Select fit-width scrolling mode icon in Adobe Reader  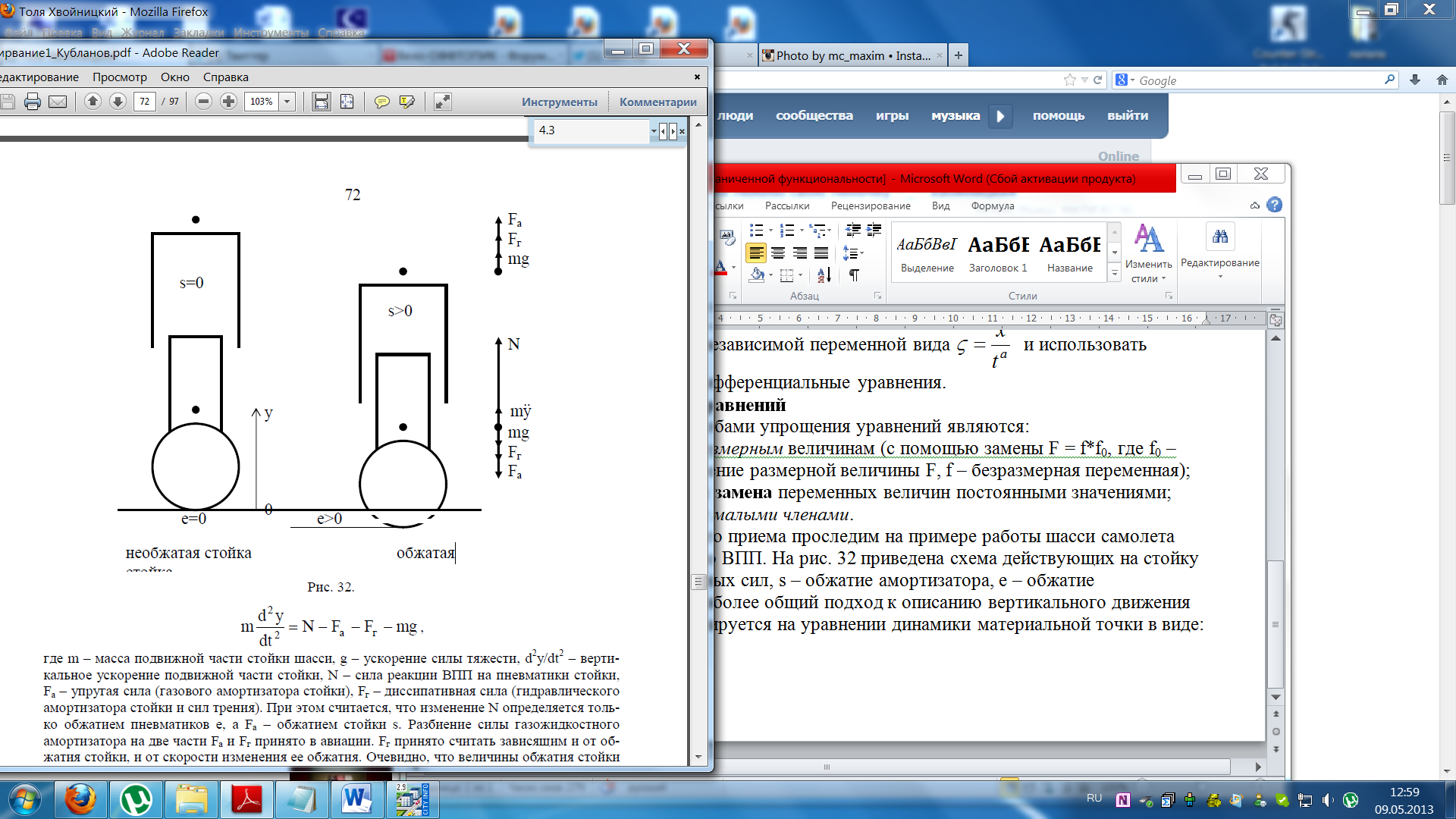[x=322, y=102]
